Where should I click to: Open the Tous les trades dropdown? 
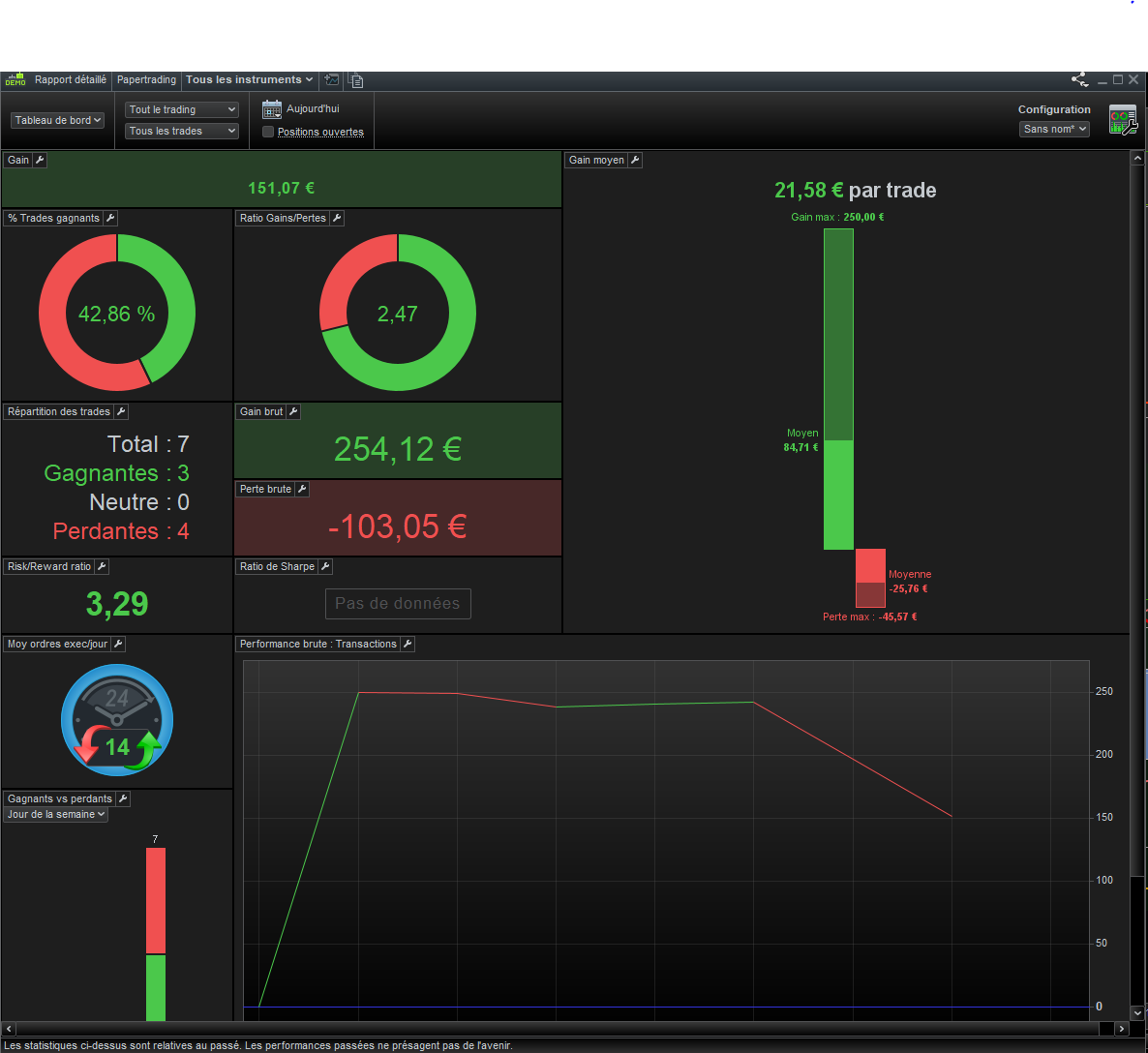point(182,131)
